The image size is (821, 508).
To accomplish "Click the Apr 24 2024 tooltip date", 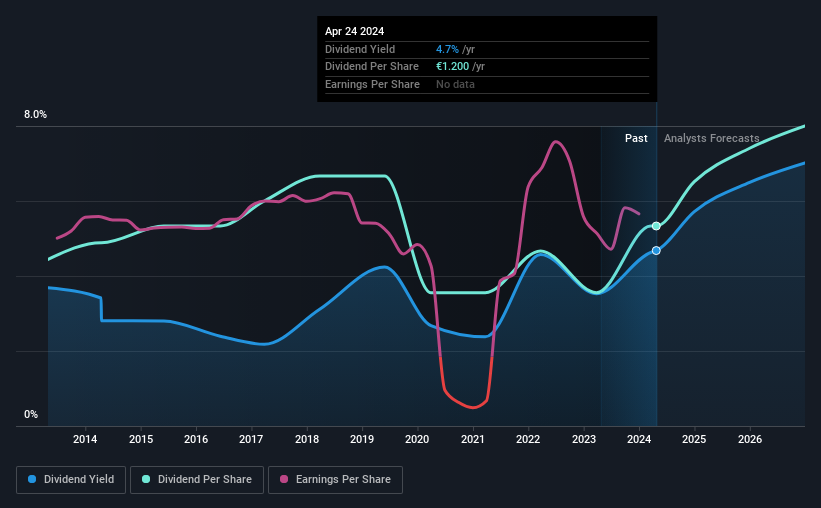I will pos(354,31).
